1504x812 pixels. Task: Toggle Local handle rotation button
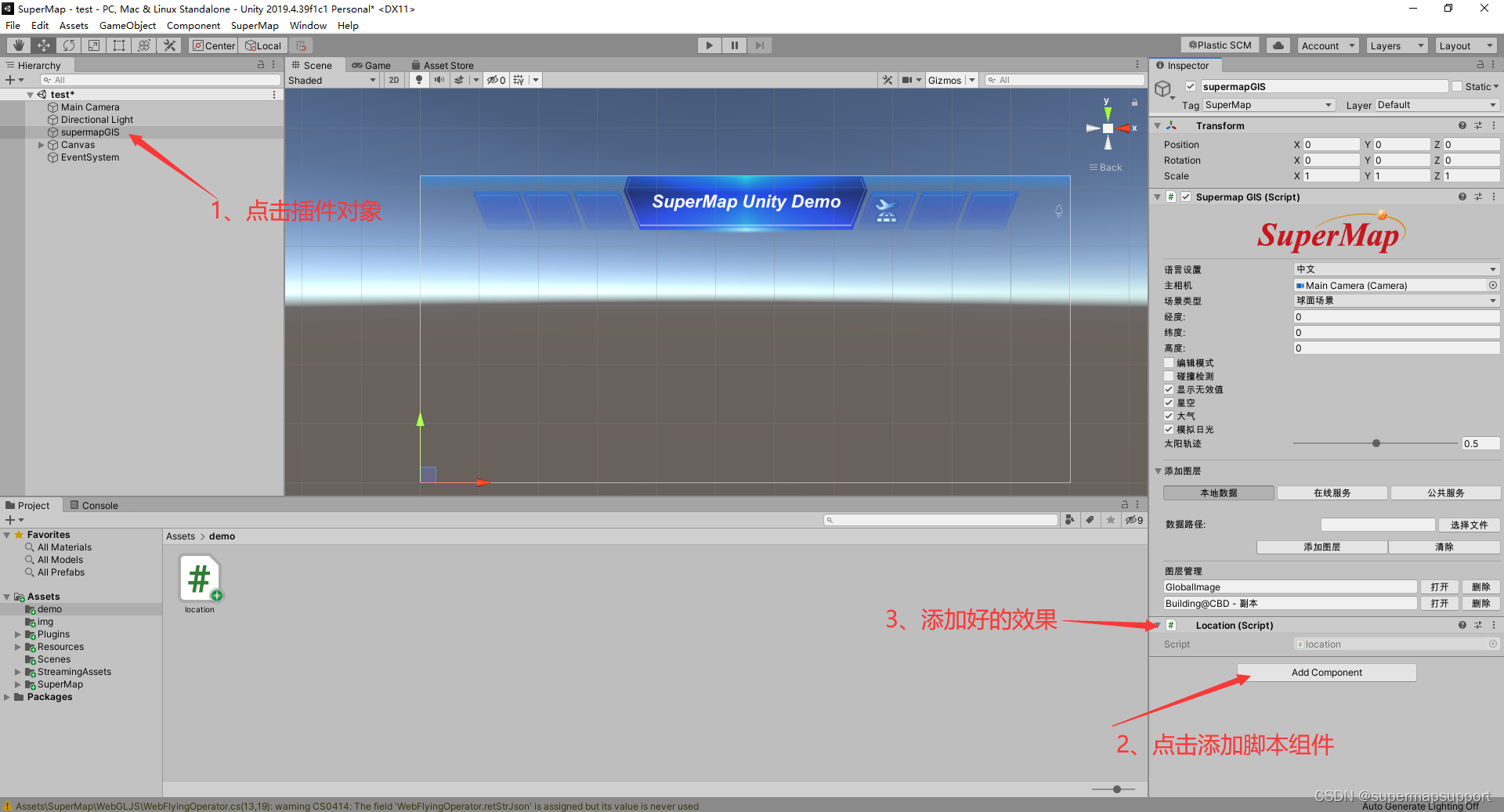(x=263, y=45)
